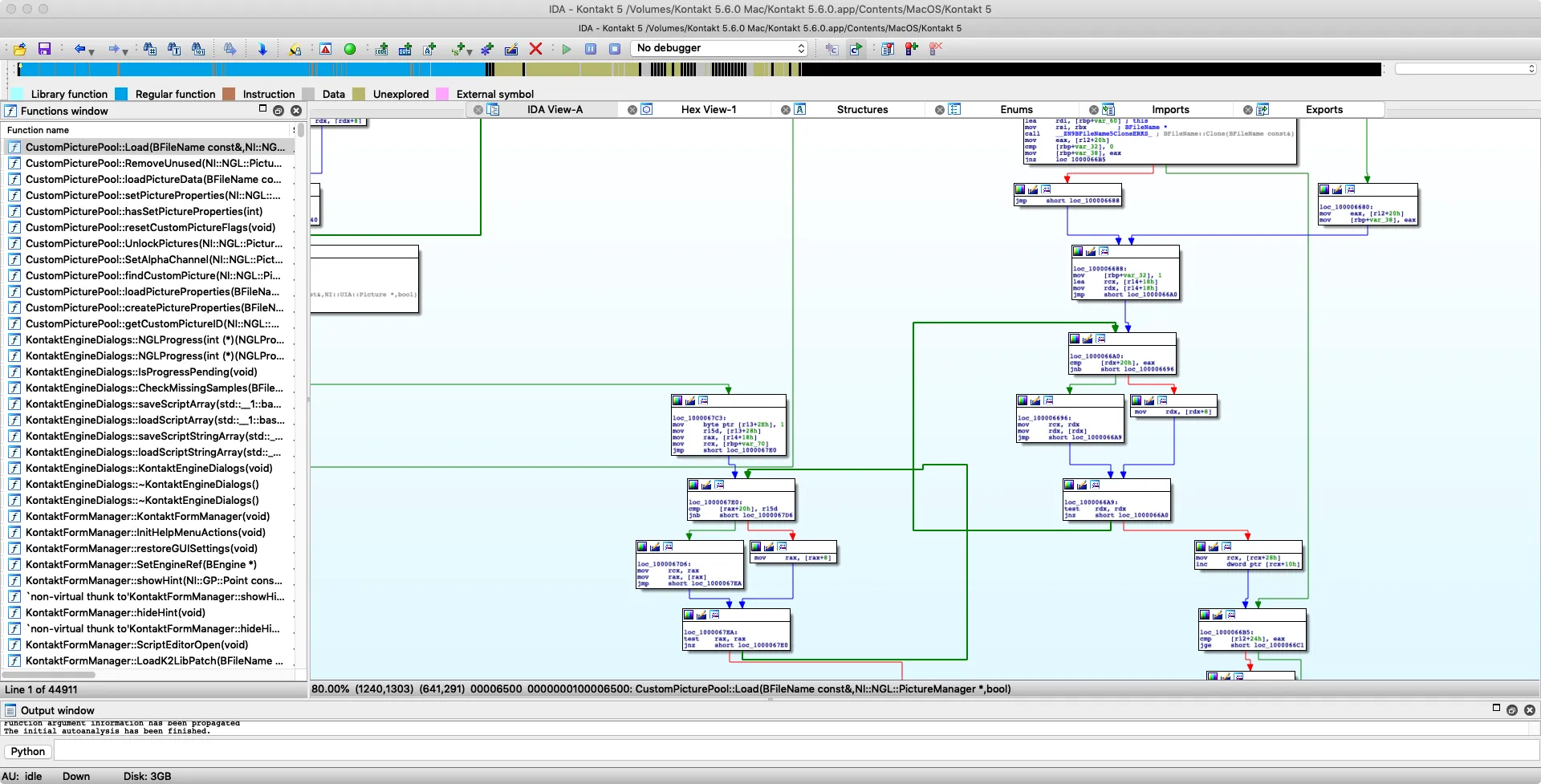The width and height of the screenshot is (1541, 784).
Task: Click the red warning triangle toolbar icon
Action: [x=325, y=49]
